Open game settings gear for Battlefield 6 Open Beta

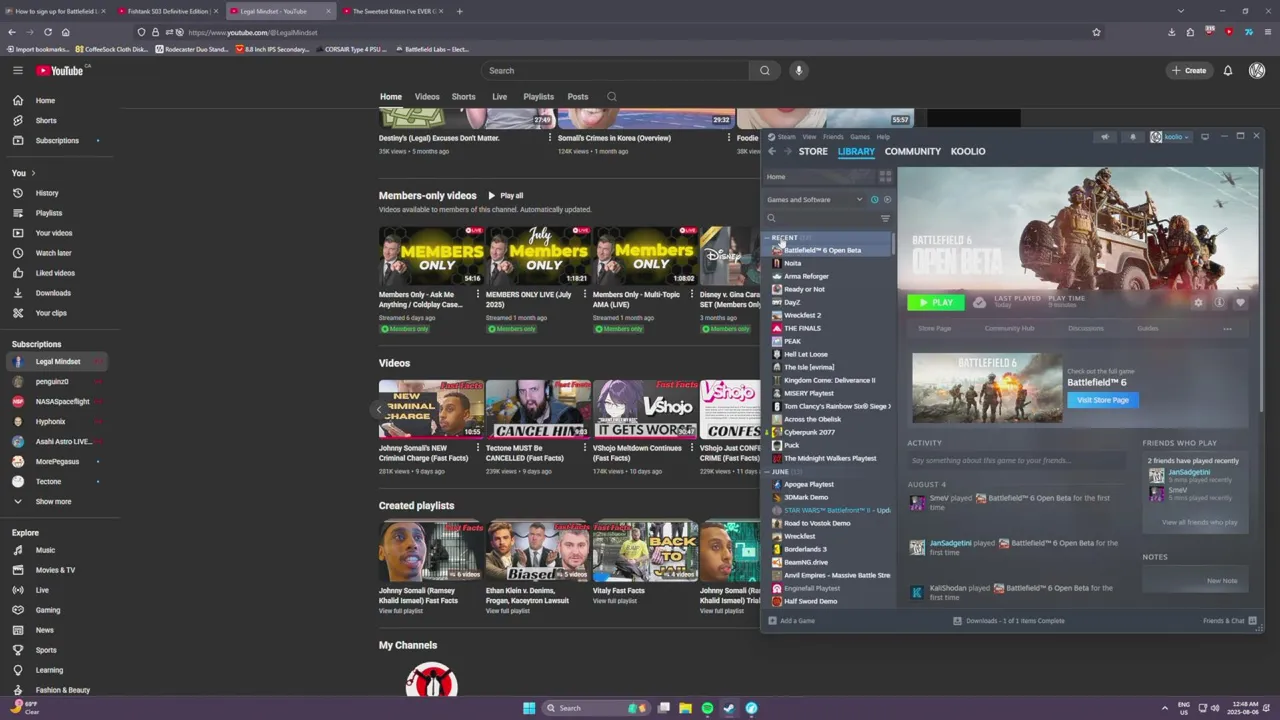point(1198,302)
